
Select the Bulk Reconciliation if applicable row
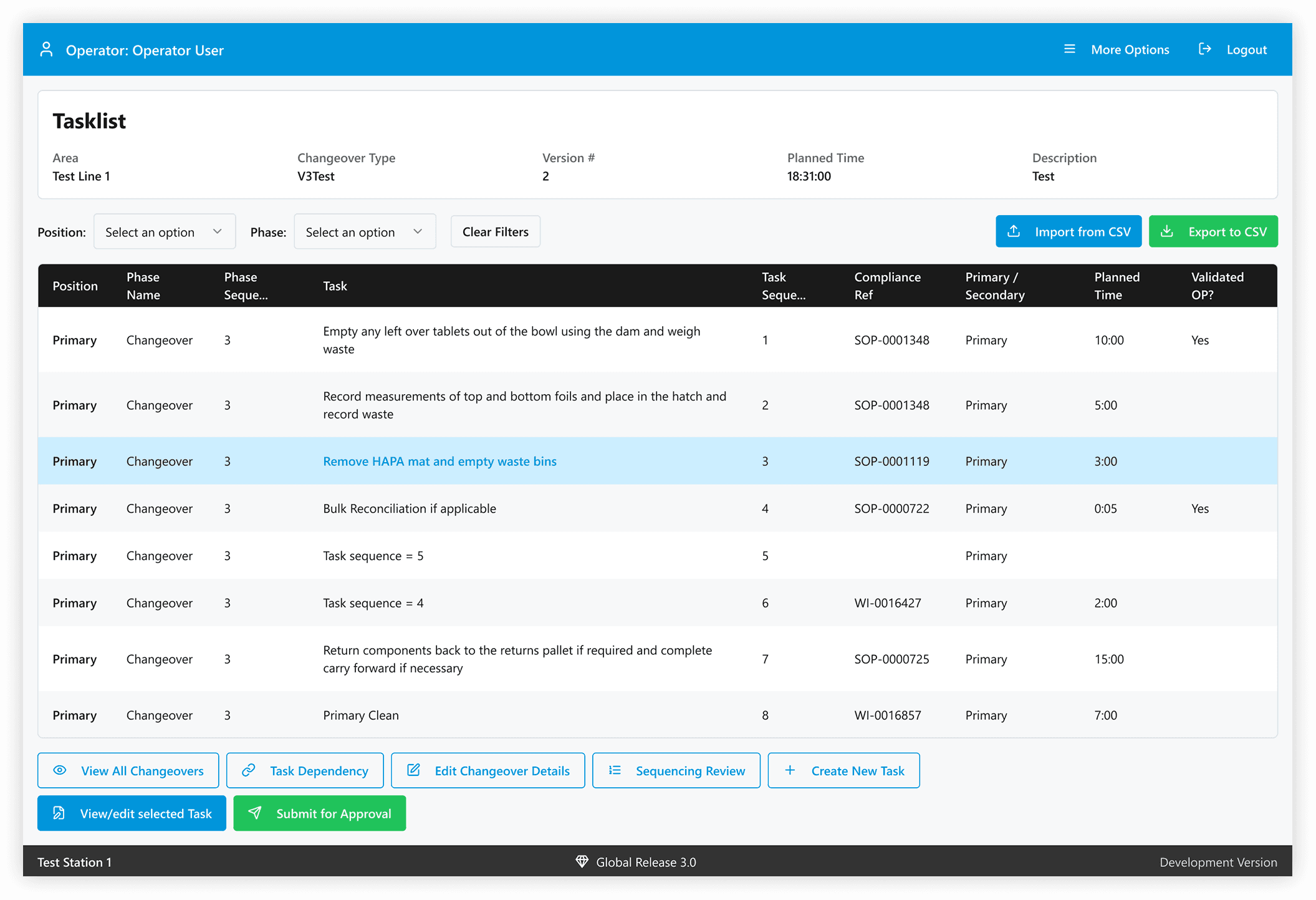[x=409, y=508]
